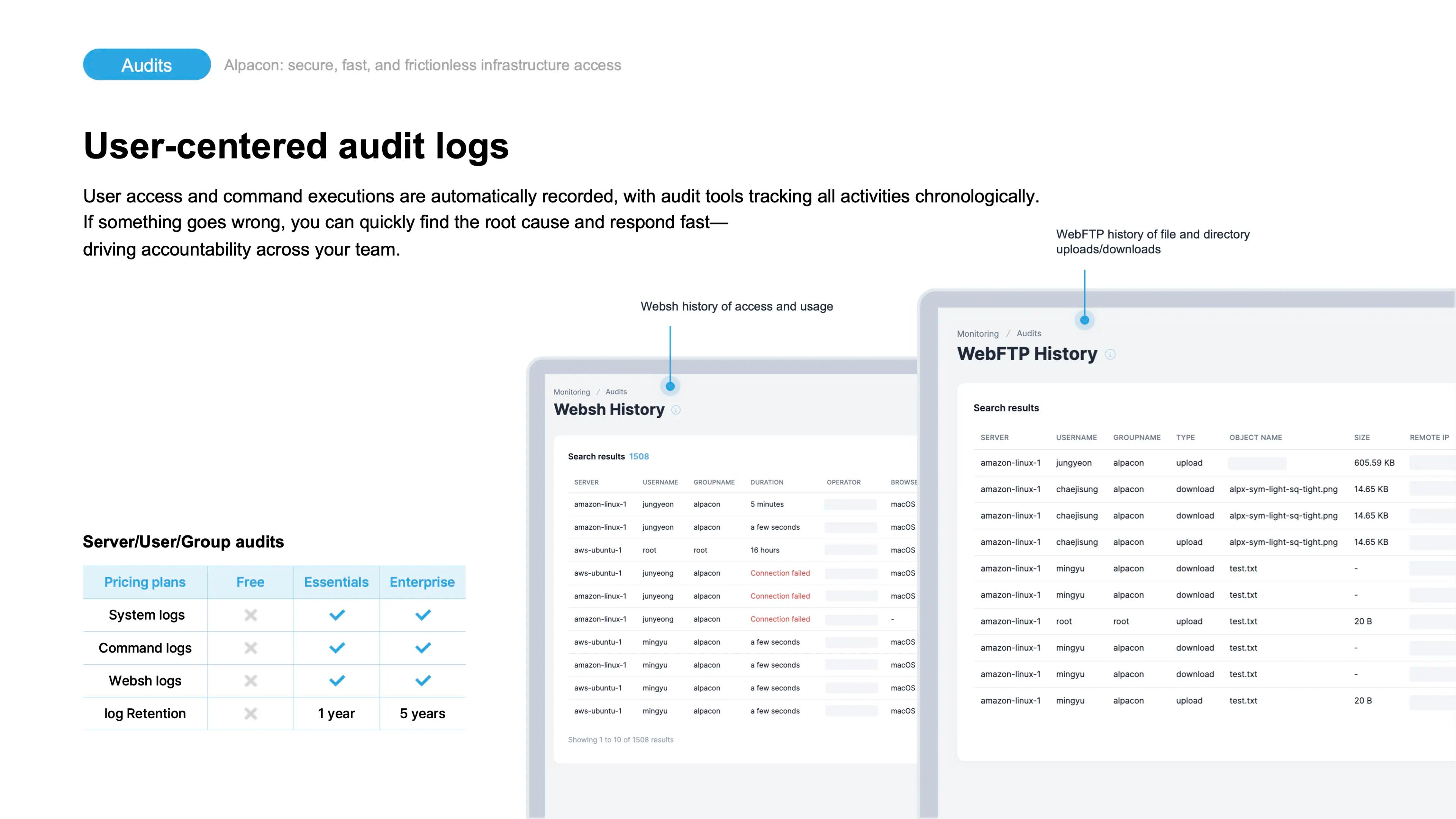1456x819 pixels.
Task: Click the 'Command logs' row label
Action: [145, 648]
